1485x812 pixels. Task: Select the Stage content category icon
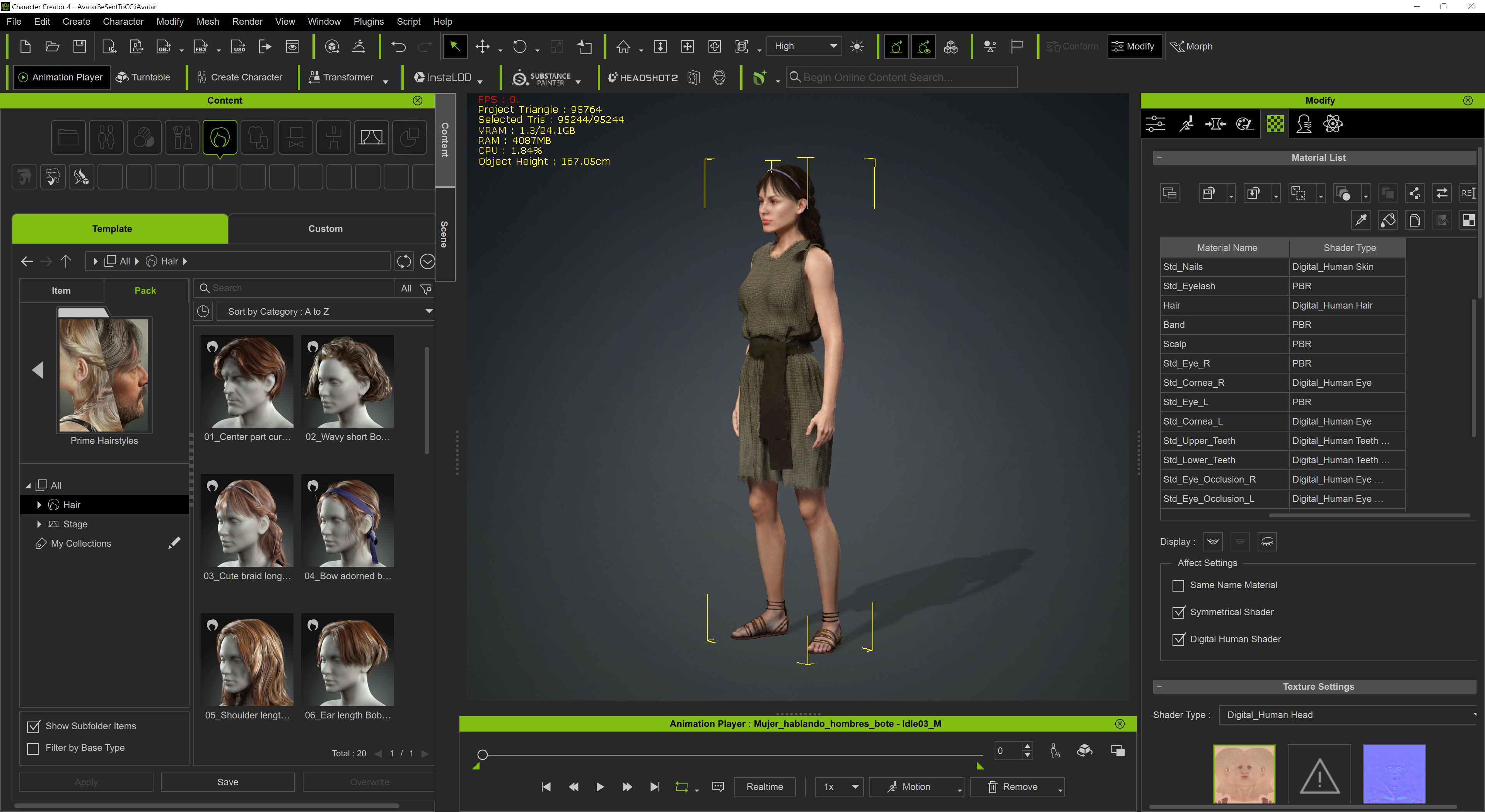[x=371, y=137]
